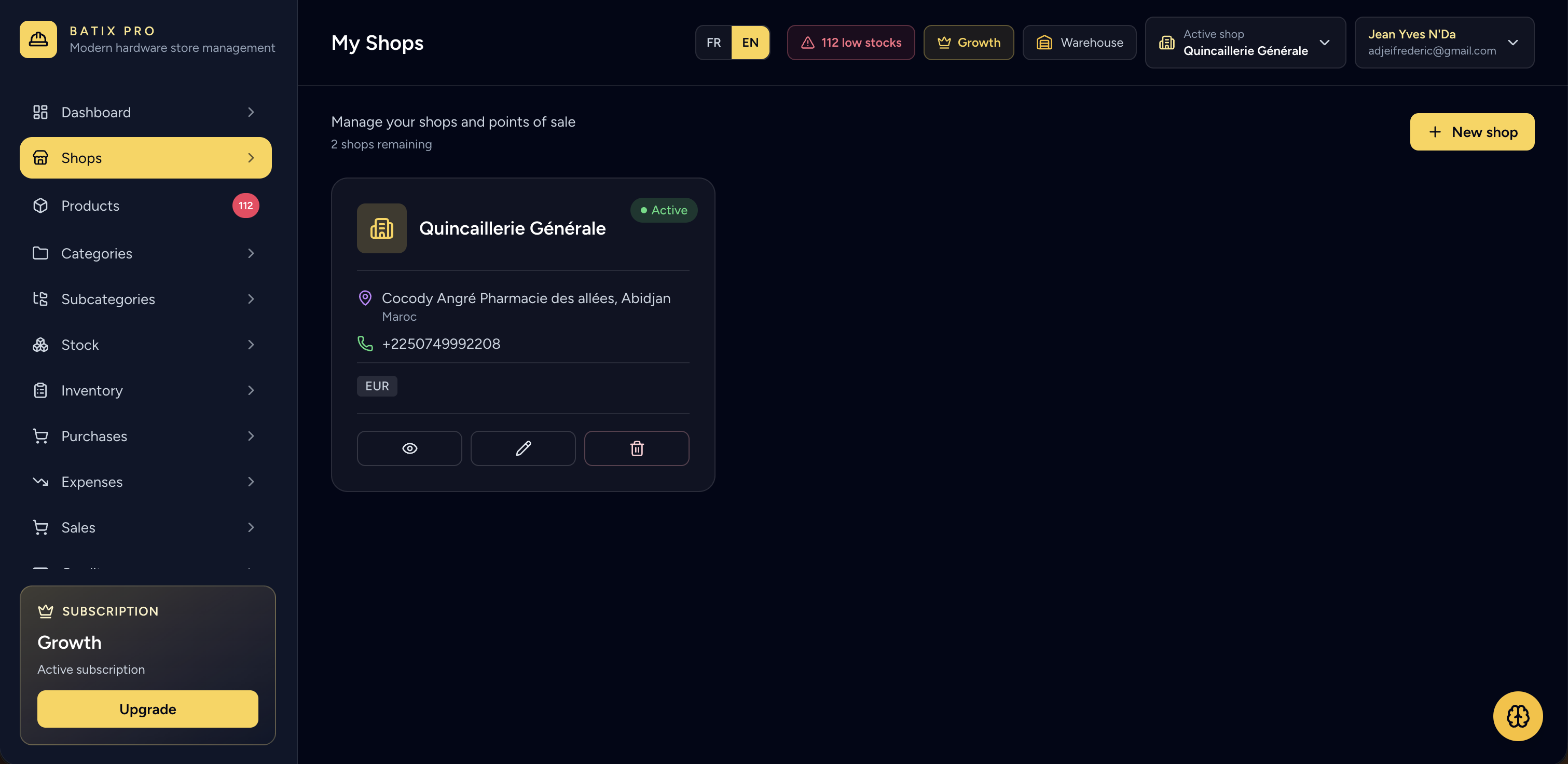Click the Growth plan button in header
1568x764 pixels.
[x=968, y=43]
